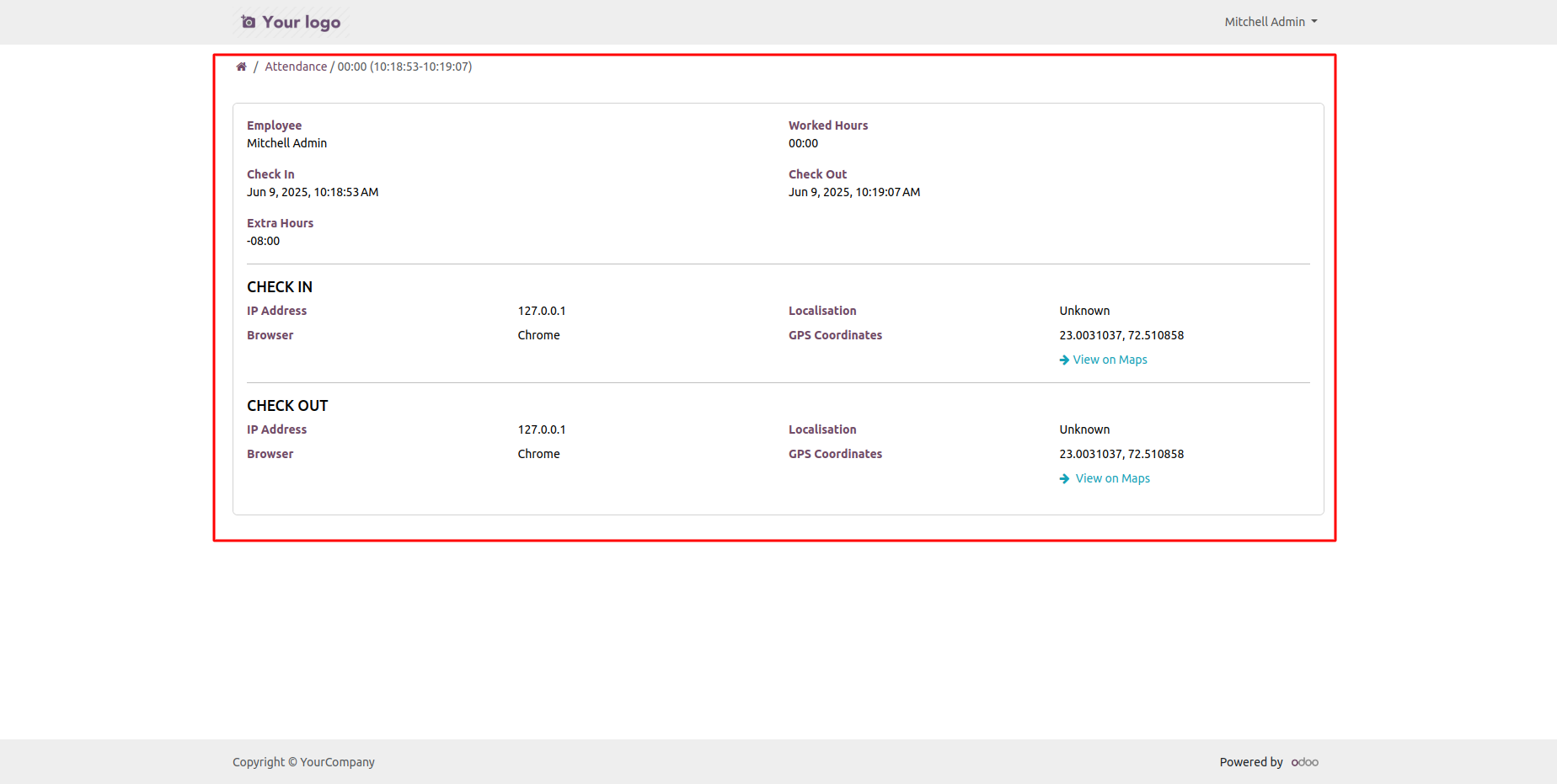This screenshot has width=1557, height=784.
Task: Click the Extra Hours value -08:00
Action: click(263, 241)
